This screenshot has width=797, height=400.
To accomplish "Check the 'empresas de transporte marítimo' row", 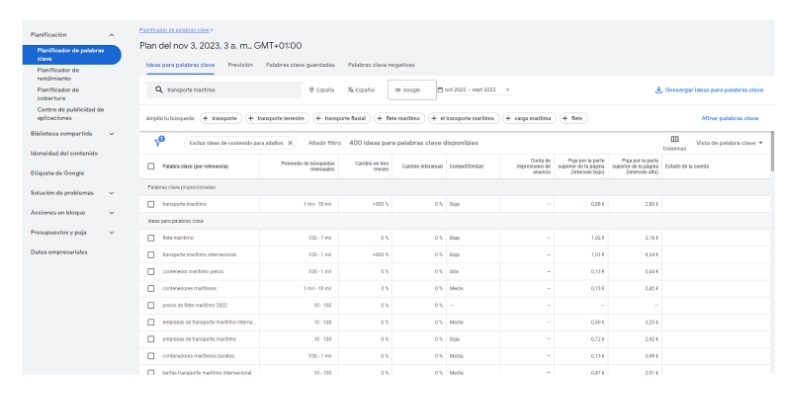I will click(150, 339).
